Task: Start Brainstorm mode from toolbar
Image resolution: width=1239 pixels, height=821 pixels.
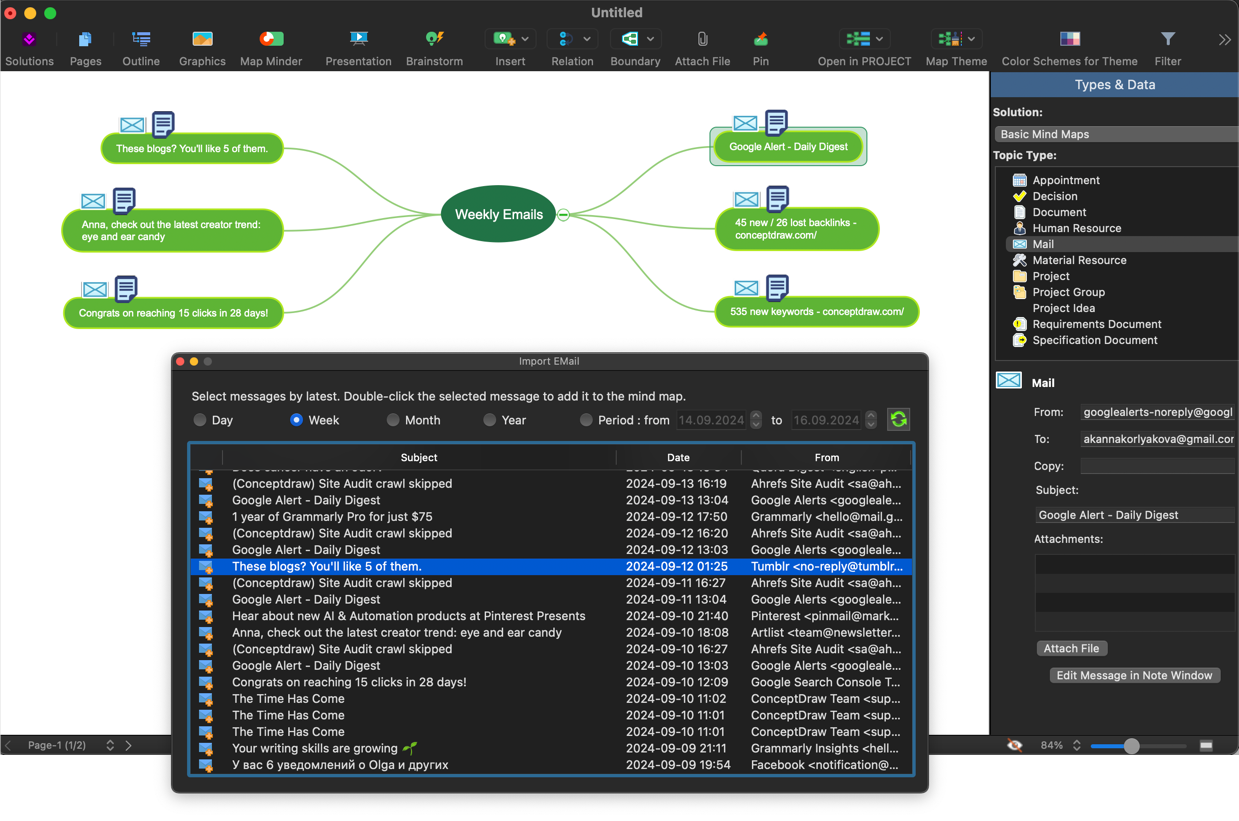Action: [x=434, y=40]
